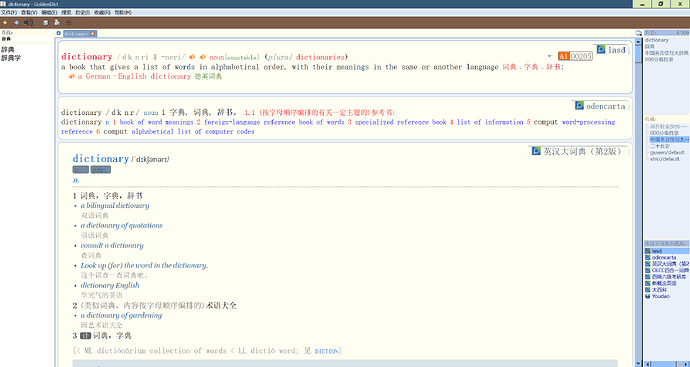Follow the DICTION etymology link
Screen dimensions: 690x367
point(327,351)
